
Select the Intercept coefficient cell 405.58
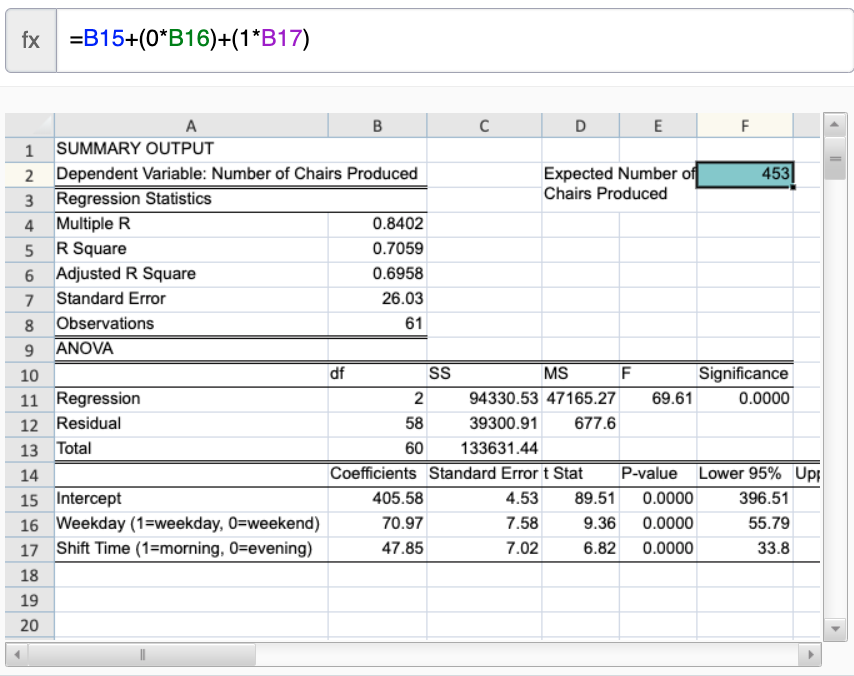pyautogui.click(x=377, y=499)
